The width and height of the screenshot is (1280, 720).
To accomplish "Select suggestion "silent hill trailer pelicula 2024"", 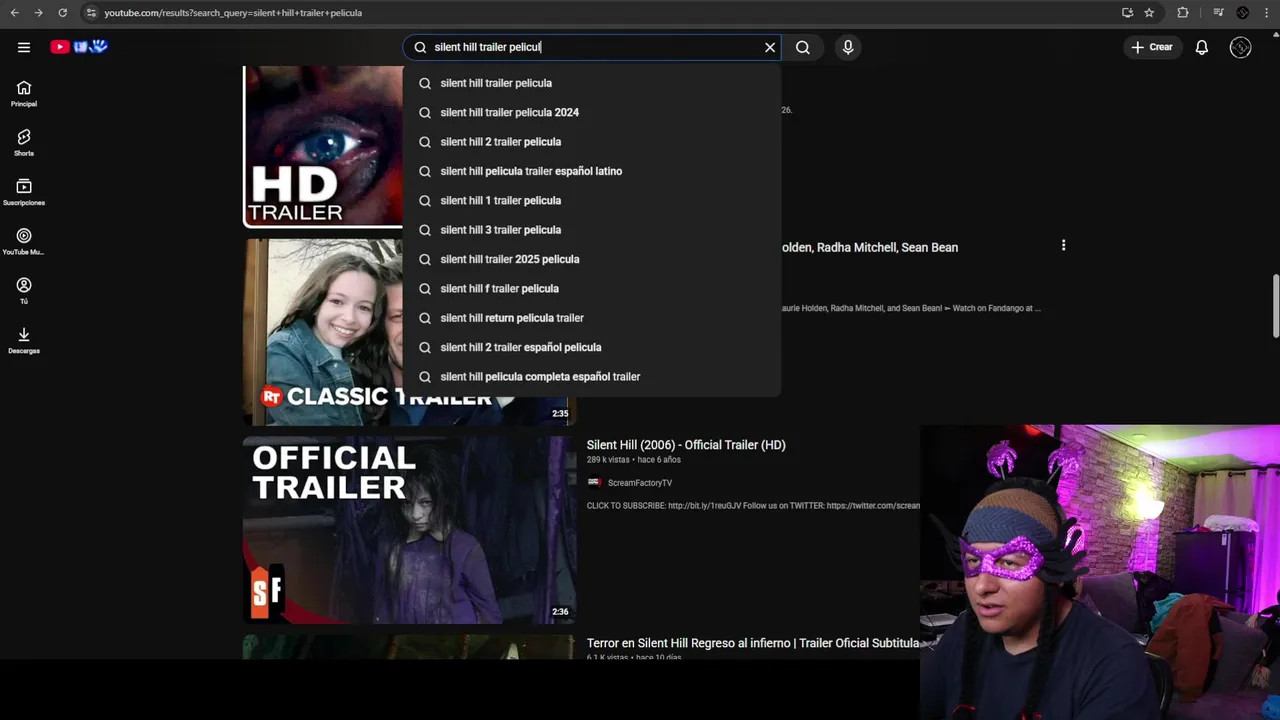I will pos(592,112).
